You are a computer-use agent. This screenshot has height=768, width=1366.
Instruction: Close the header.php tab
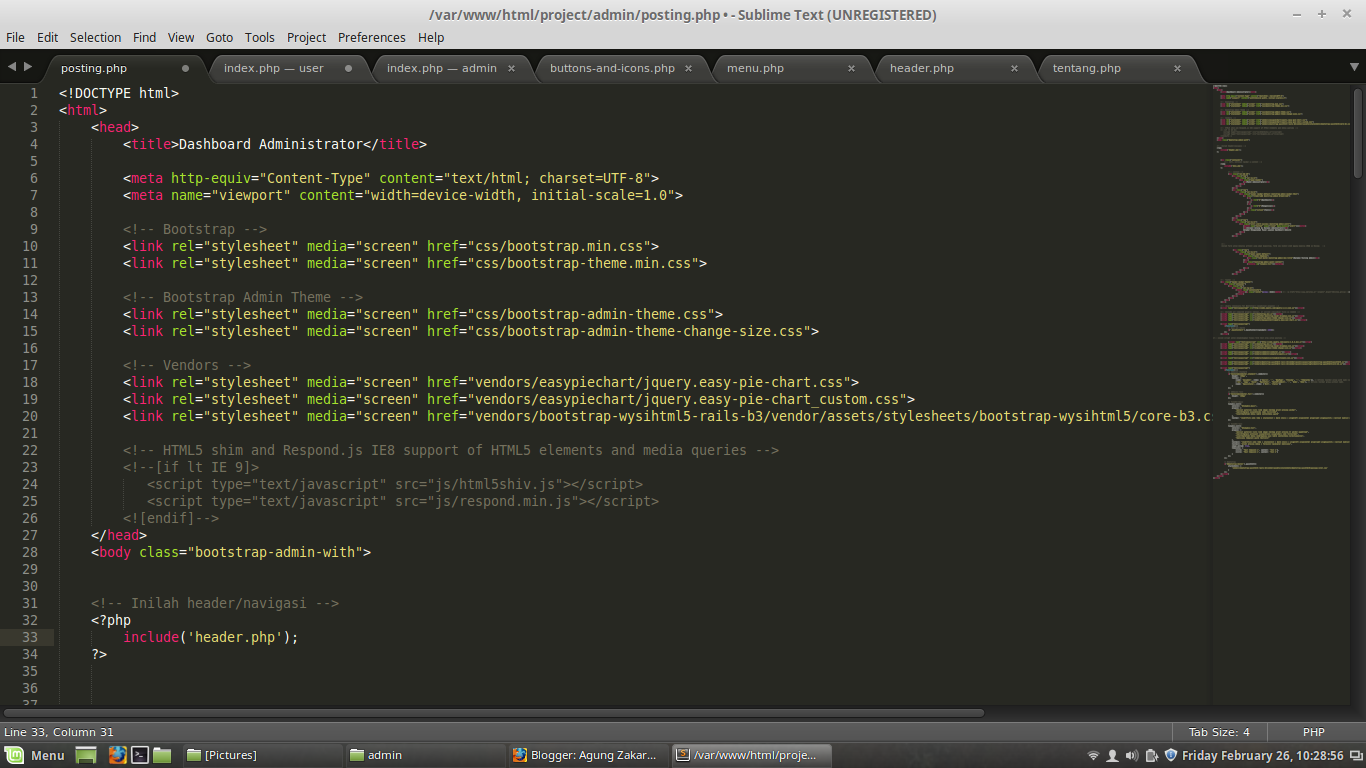tap(1014, 68)
